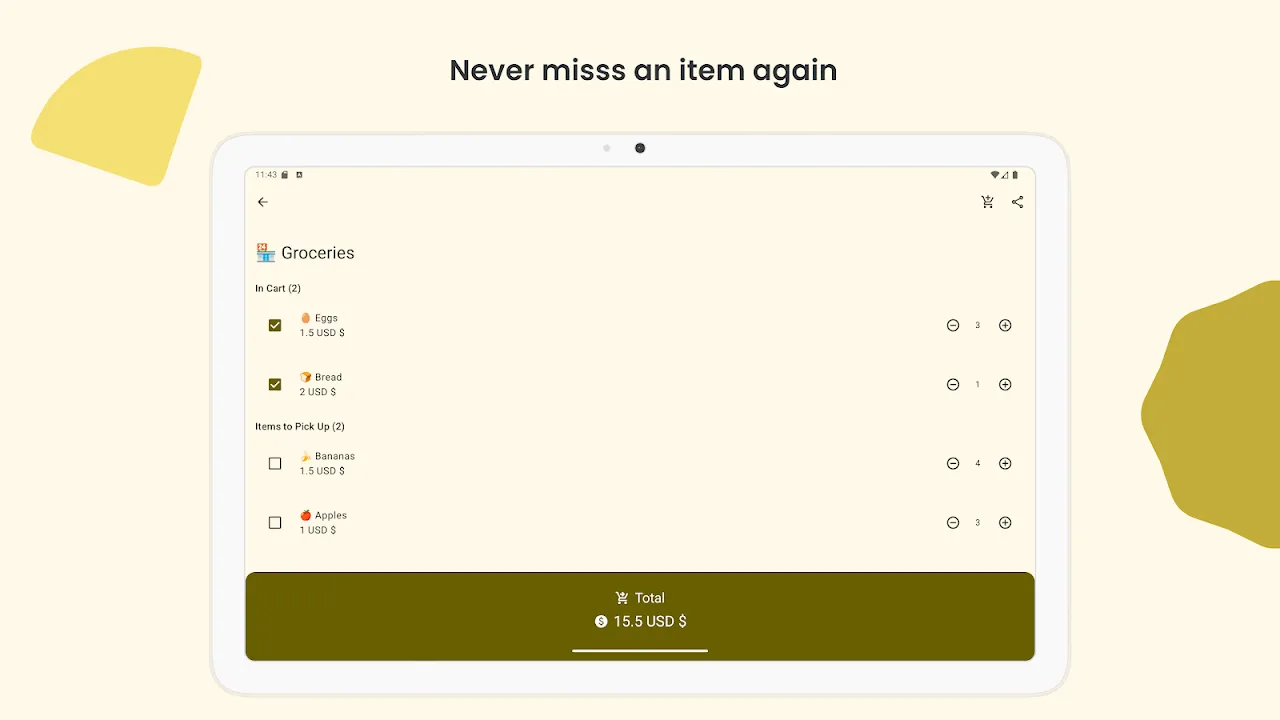Increase Bread quantity by one
Viewport: 1280px width, 720px height.
tap(1005, 385)
